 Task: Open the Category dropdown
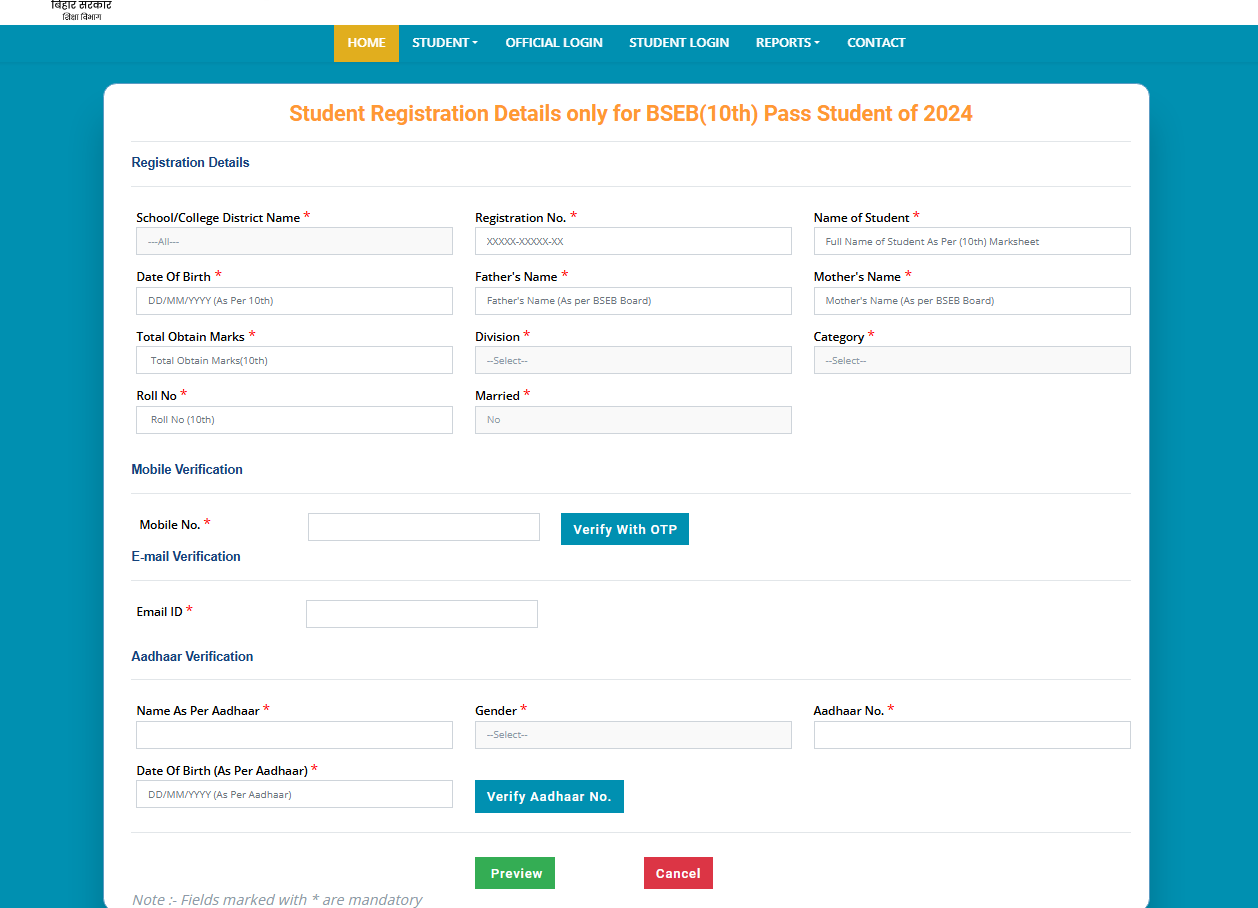(972, 360)
